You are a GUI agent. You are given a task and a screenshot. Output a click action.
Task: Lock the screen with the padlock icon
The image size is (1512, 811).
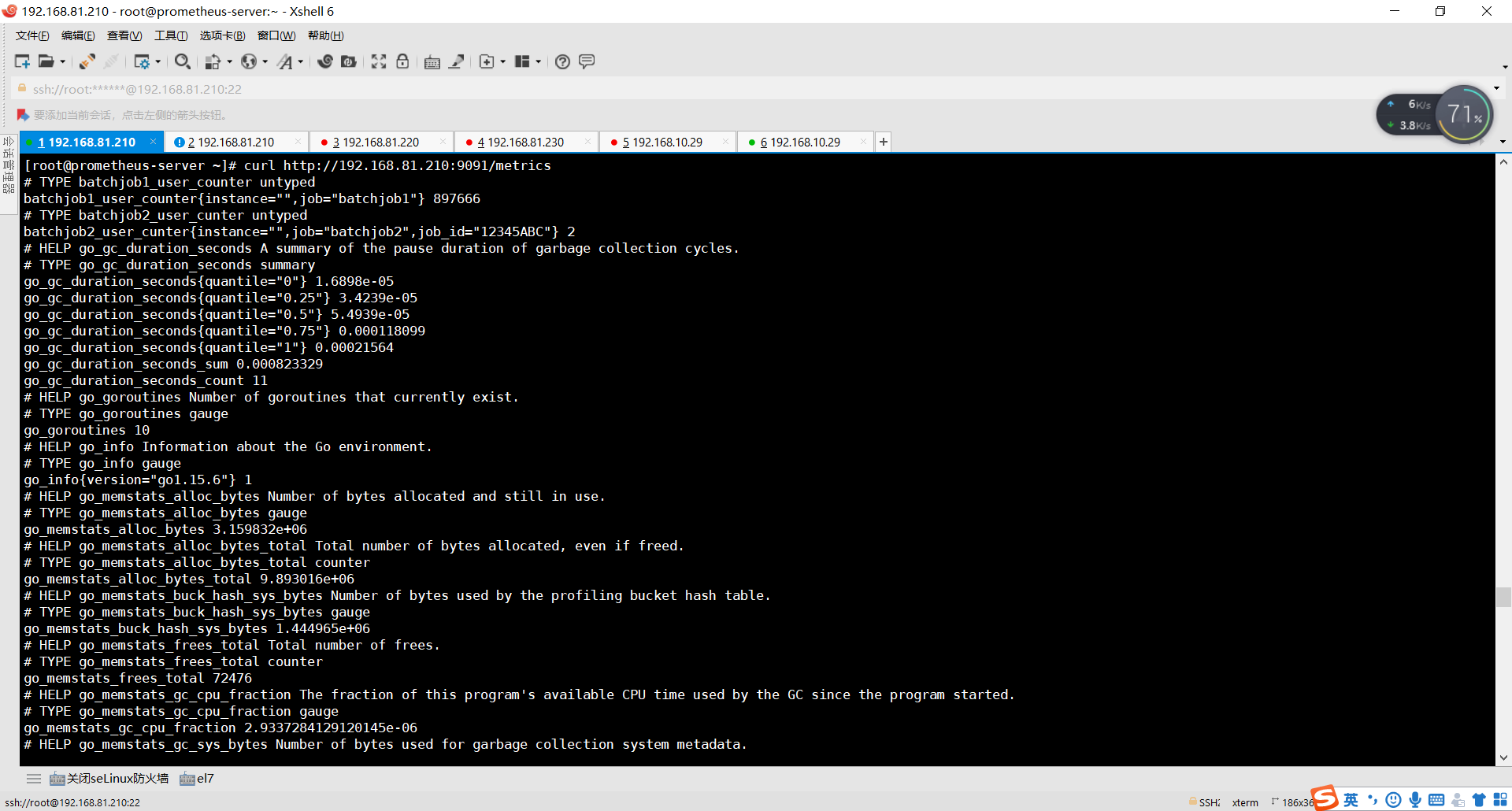click(402, 61)
